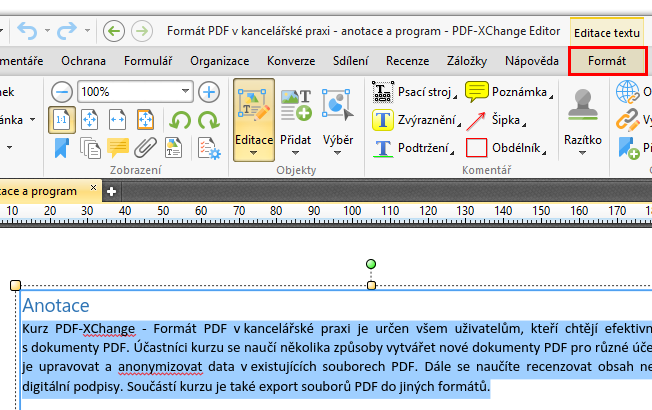Select the fit visible view icon
The width and height of the screenshot is (652, 410).
pyautogui.click(x=146, y=120)
